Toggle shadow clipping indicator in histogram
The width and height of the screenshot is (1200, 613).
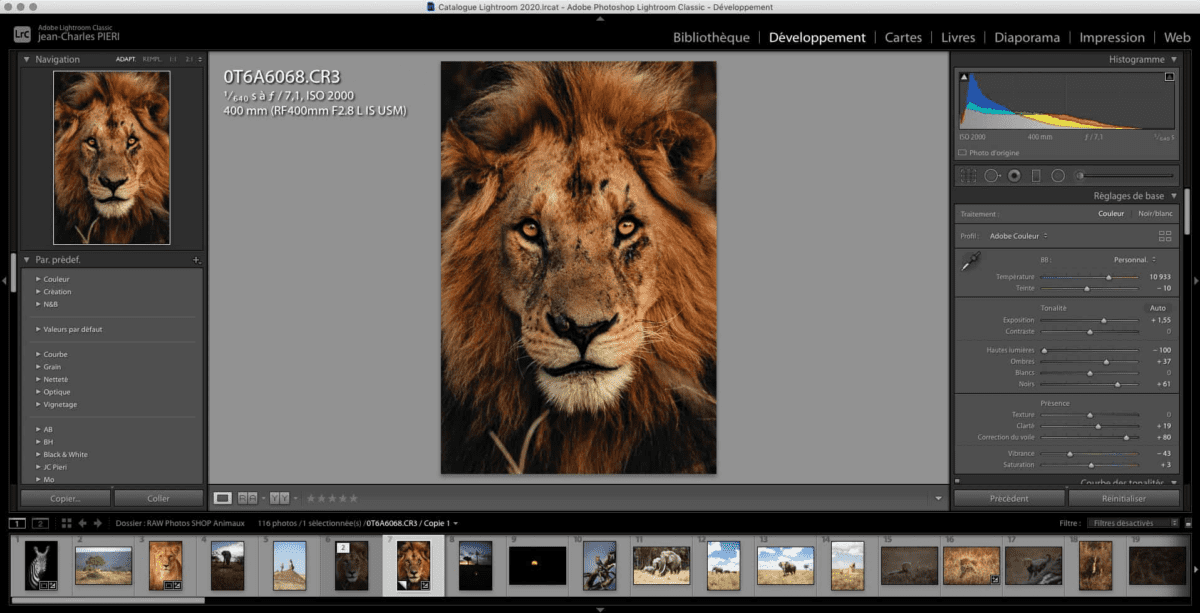tap(964, 76)
